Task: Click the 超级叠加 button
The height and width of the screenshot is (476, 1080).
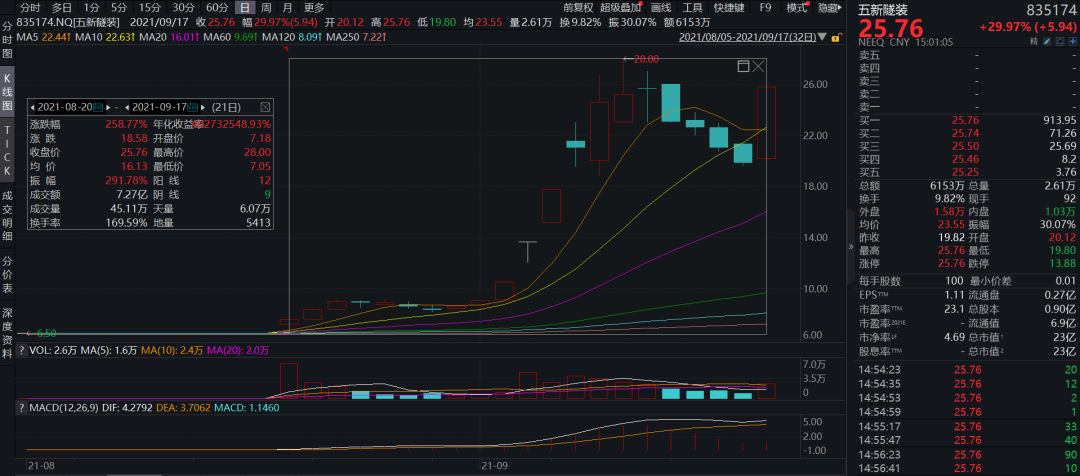Action: pos(621,7)
